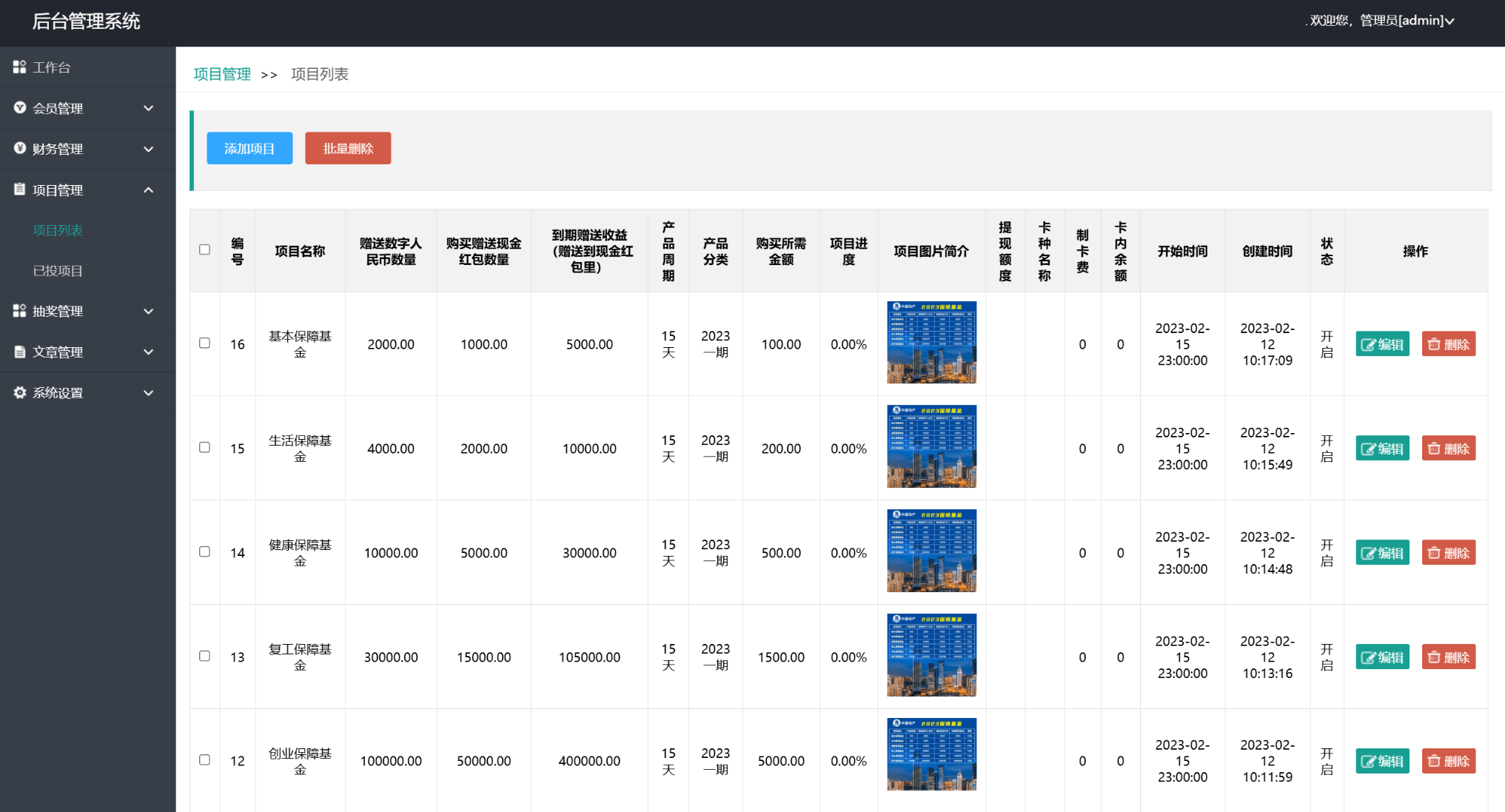Click the 添加项目 button
This screenshot has width=1505, height=812.
pyautogui.click(x=249, y=149)
